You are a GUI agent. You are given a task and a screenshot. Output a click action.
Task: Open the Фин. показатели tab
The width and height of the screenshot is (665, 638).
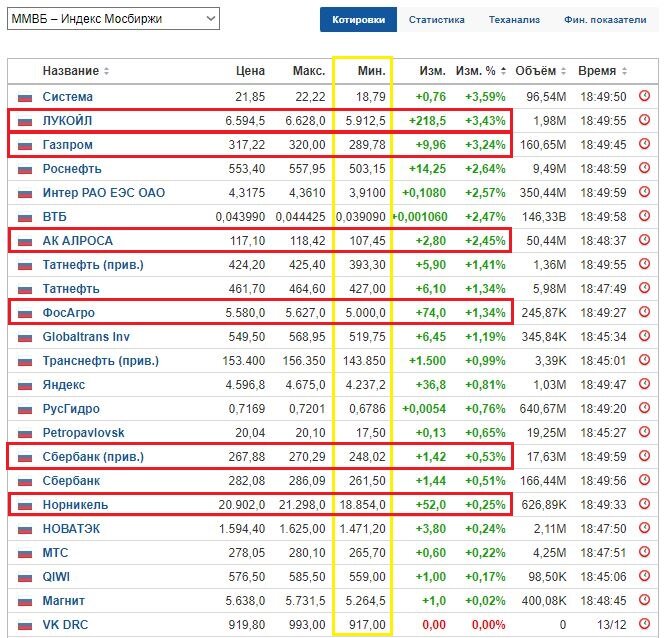pos(605,20)
